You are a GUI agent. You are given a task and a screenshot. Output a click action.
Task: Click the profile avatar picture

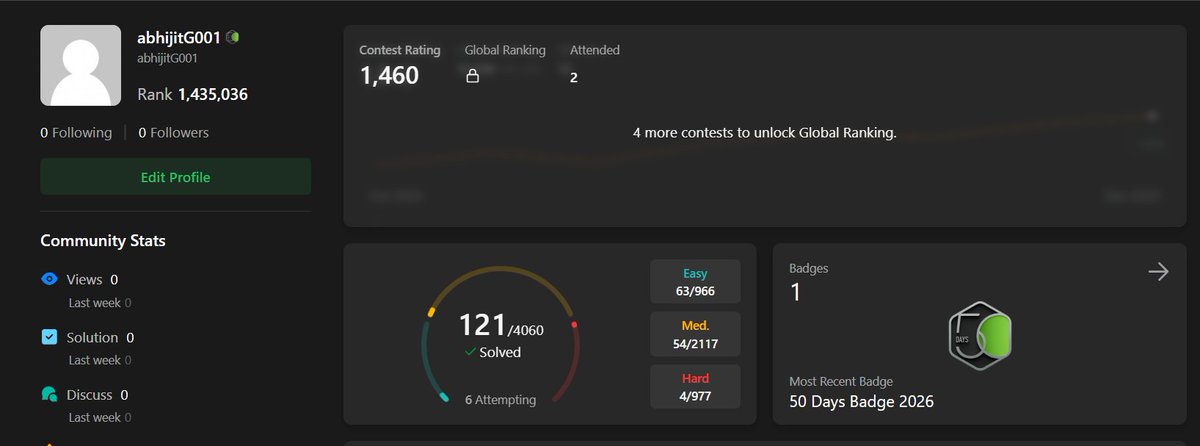click(81, 66)
